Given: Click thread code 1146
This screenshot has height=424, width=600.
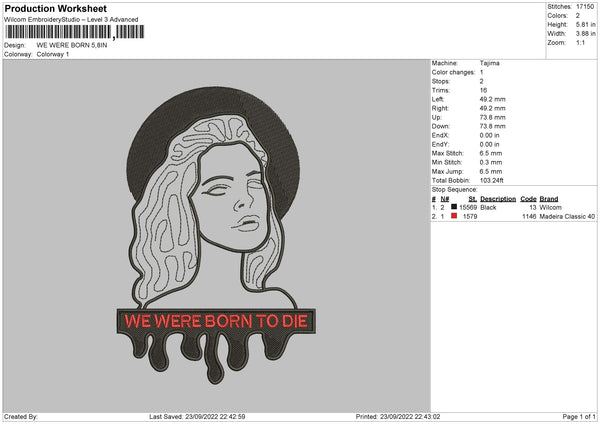Looking at the screenshot, I should 529,217.
